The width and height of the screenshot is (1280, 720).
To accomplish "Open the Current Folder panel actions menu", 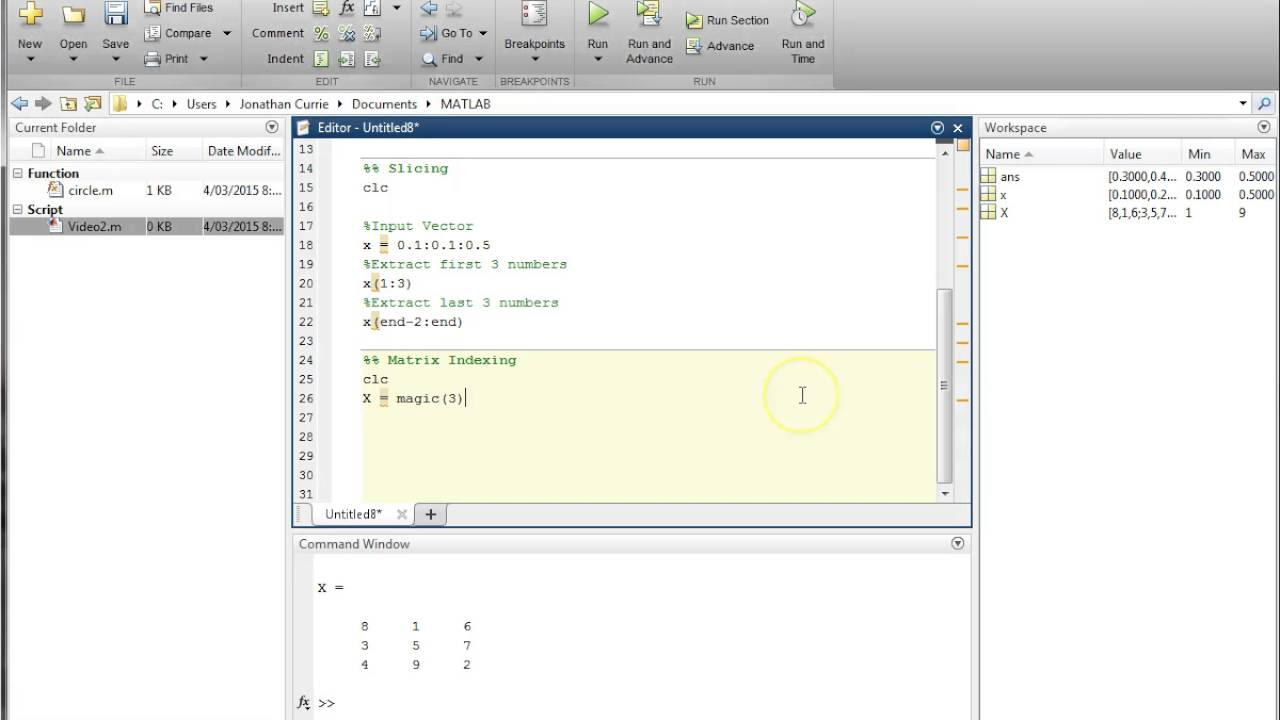I will (x=272, y=128).
